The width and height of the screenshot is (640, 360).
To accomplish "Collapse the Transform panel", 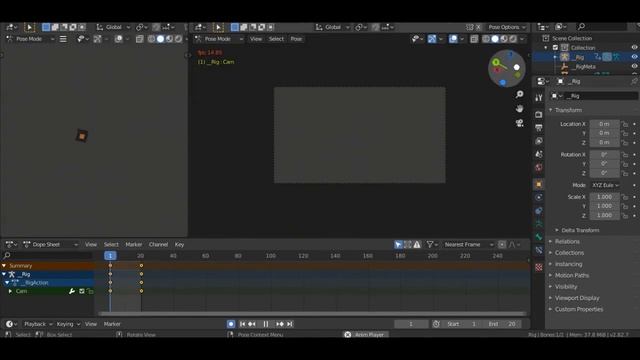I will 568,110.
